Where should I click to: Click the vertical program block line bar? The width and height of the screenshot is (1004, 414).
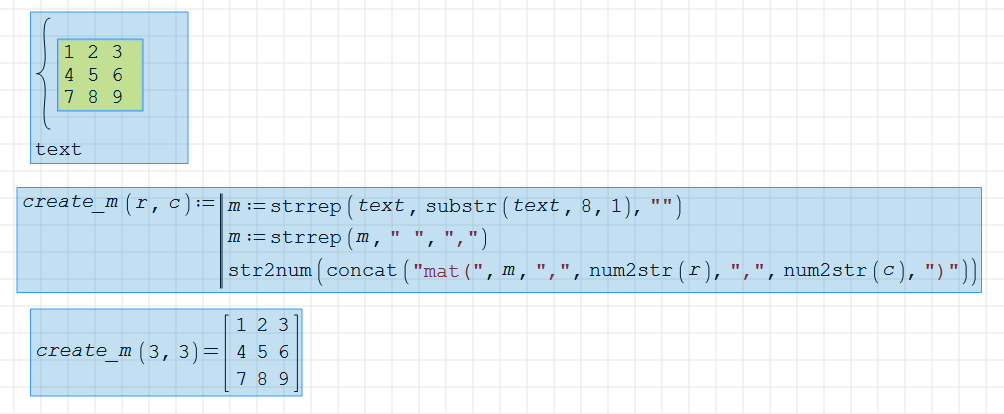(x=221, y=238)
